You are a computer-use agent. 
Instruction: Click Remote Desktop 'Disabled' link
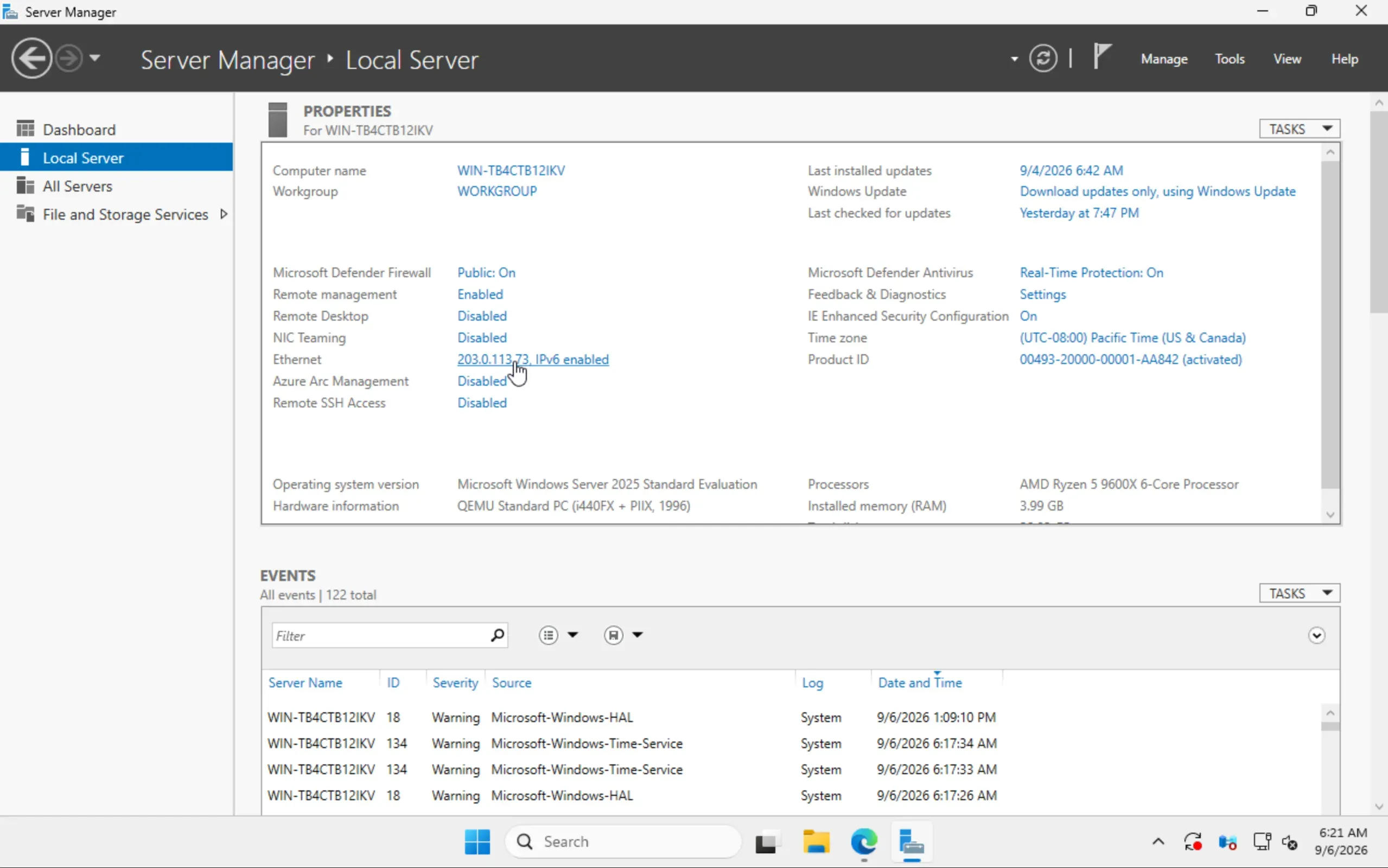coord(482,316)
